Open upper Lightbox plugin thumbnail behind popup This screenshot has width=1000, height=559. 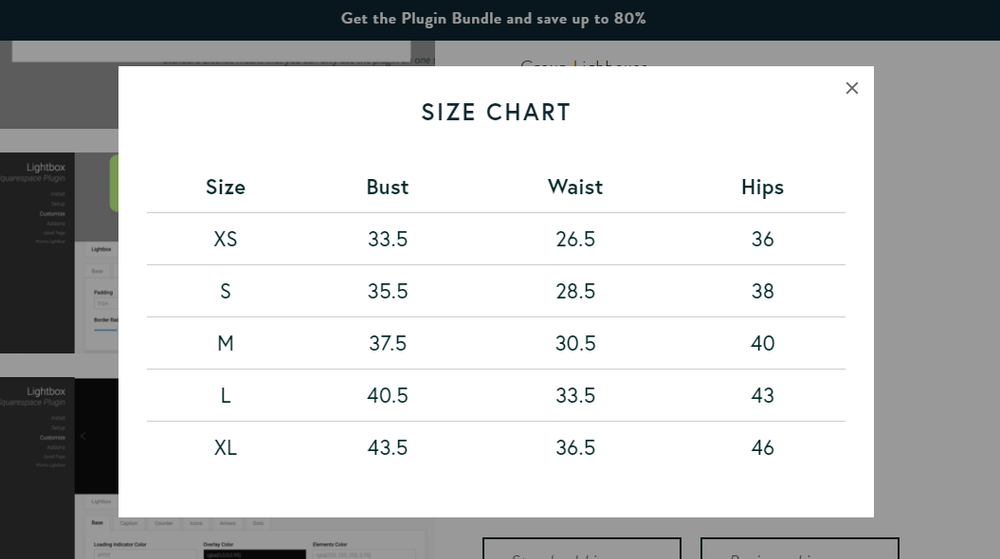tap(59, 252)
